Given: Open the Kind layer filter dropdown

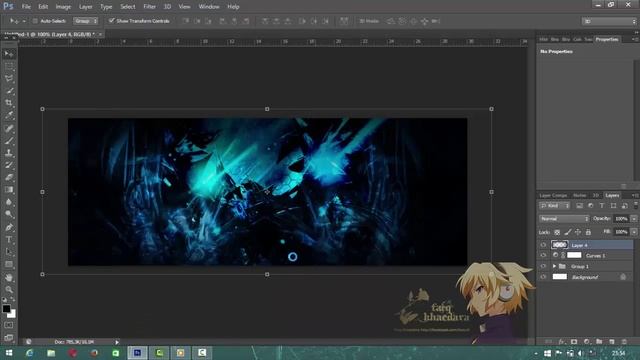Looking at the screenshot, I should click(x=554, y=206).
